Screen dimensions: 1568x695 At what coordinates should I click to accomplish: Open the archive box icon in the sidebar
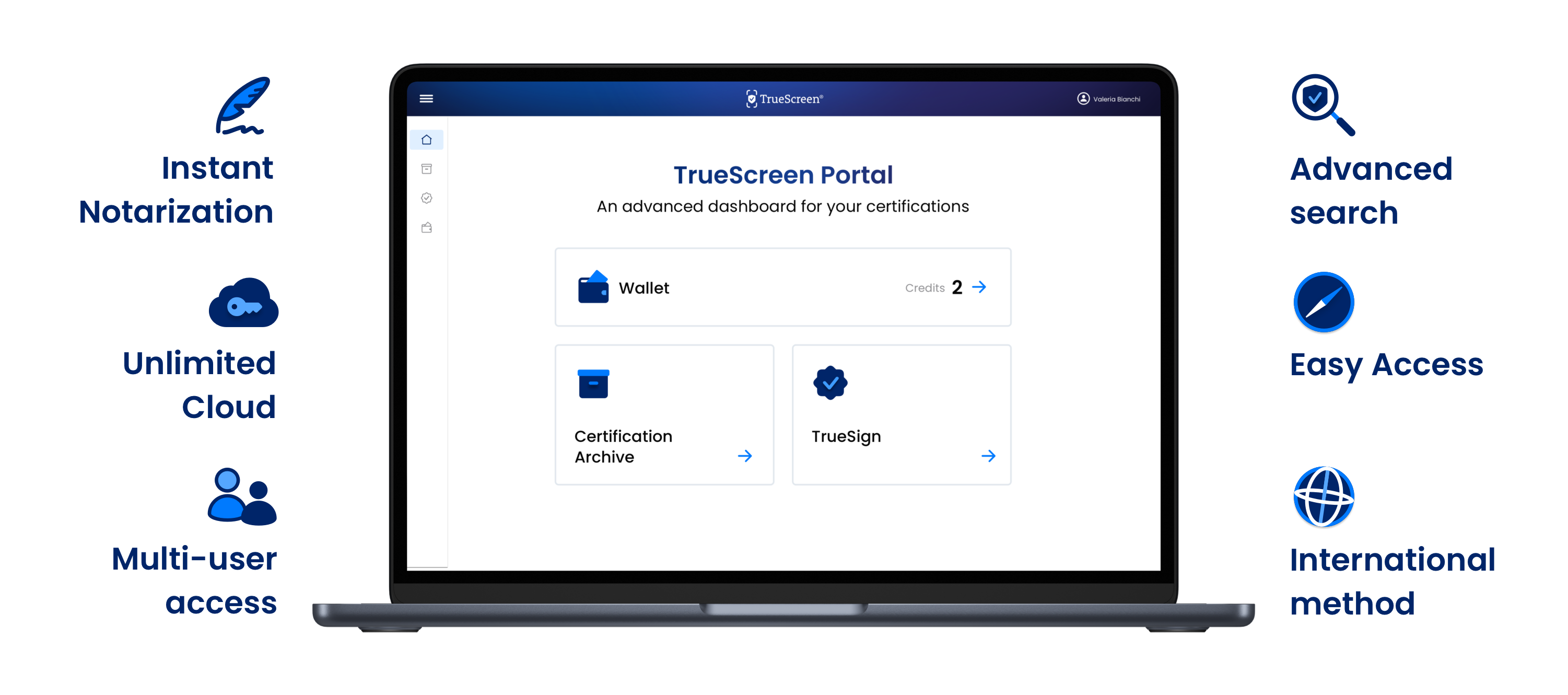pos(426,168)
